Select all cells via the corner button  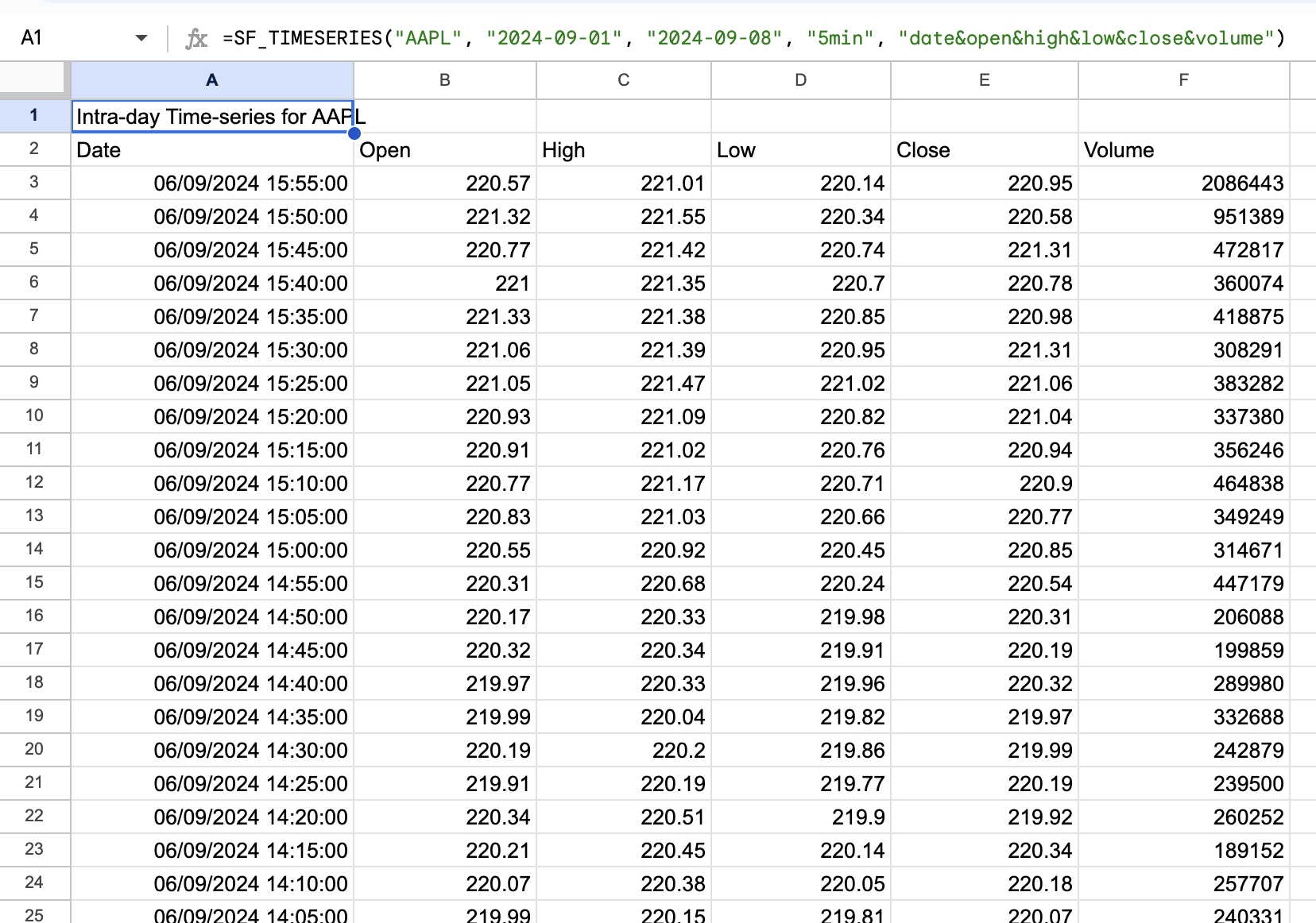pyautogui.click(x=33, y=79)
